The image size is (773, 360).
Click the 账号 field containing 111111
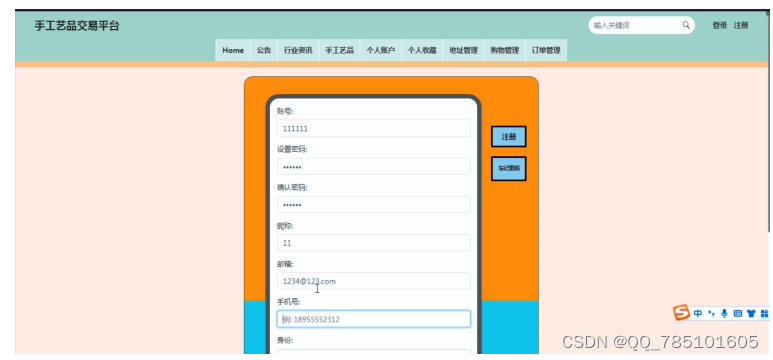pyautogui.click(x=374, y=128)
